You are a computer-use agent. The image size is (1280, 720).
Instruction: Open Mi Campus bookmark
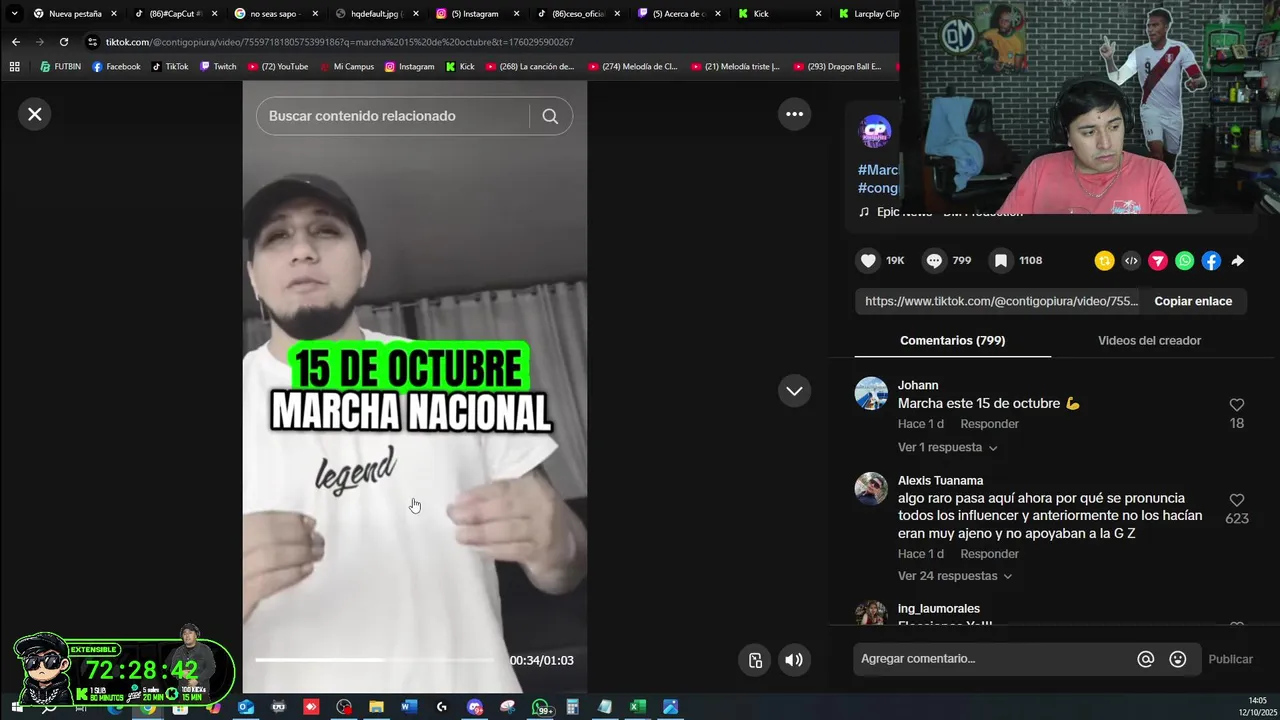pos(346,67)
